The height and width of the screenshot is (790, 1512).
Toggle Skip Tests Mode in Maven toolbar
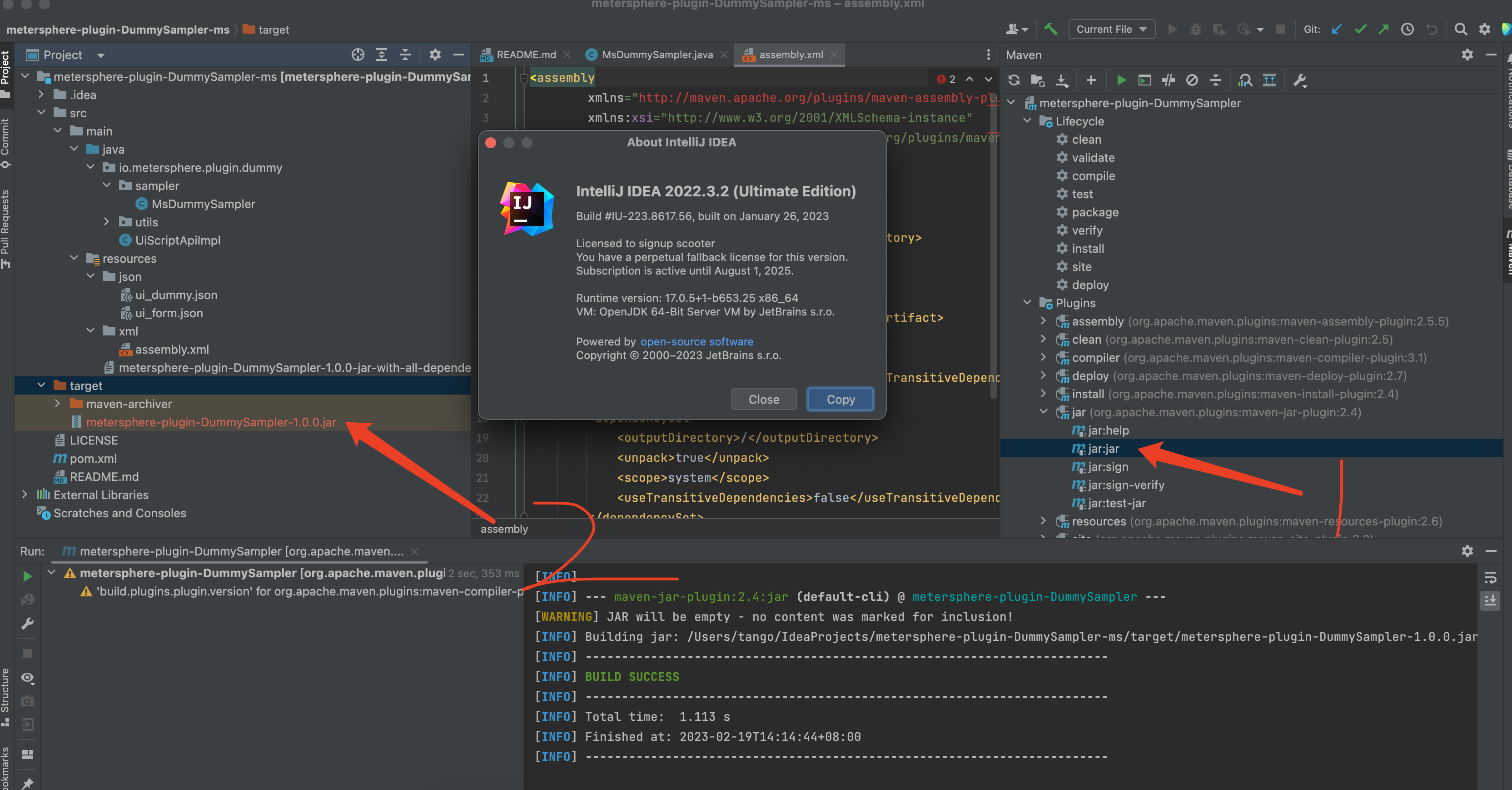pyautogui.click(x=1192, y=80)
